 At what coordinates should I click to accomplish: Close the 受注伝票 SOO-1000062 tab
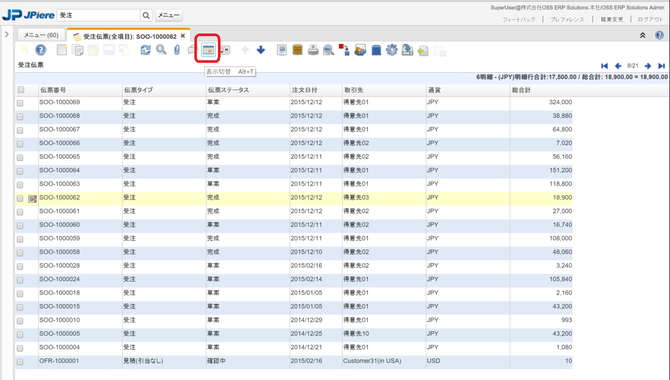[183, 36]
